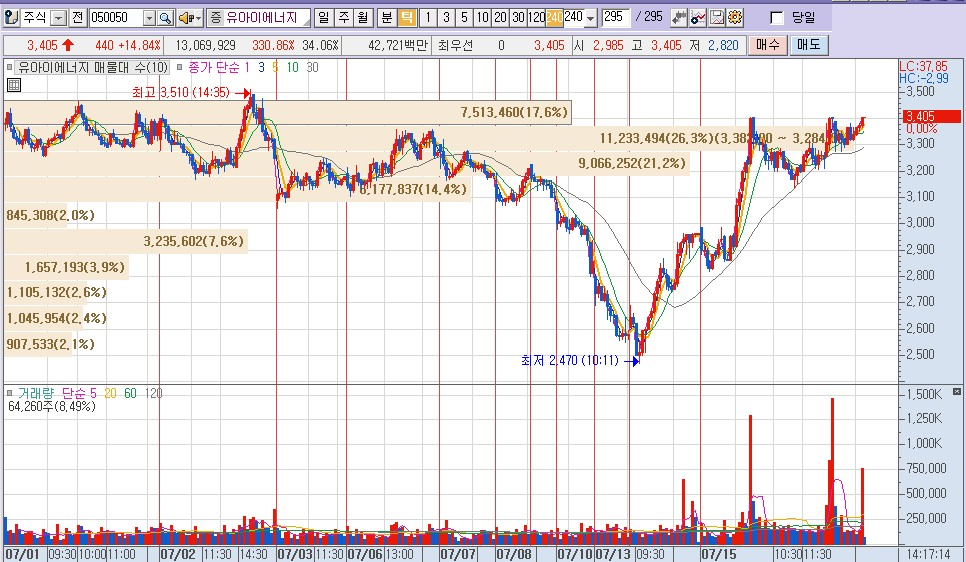Open the chart settings gear icon
The height and width of the screenshot is (562, 966).
735,18
